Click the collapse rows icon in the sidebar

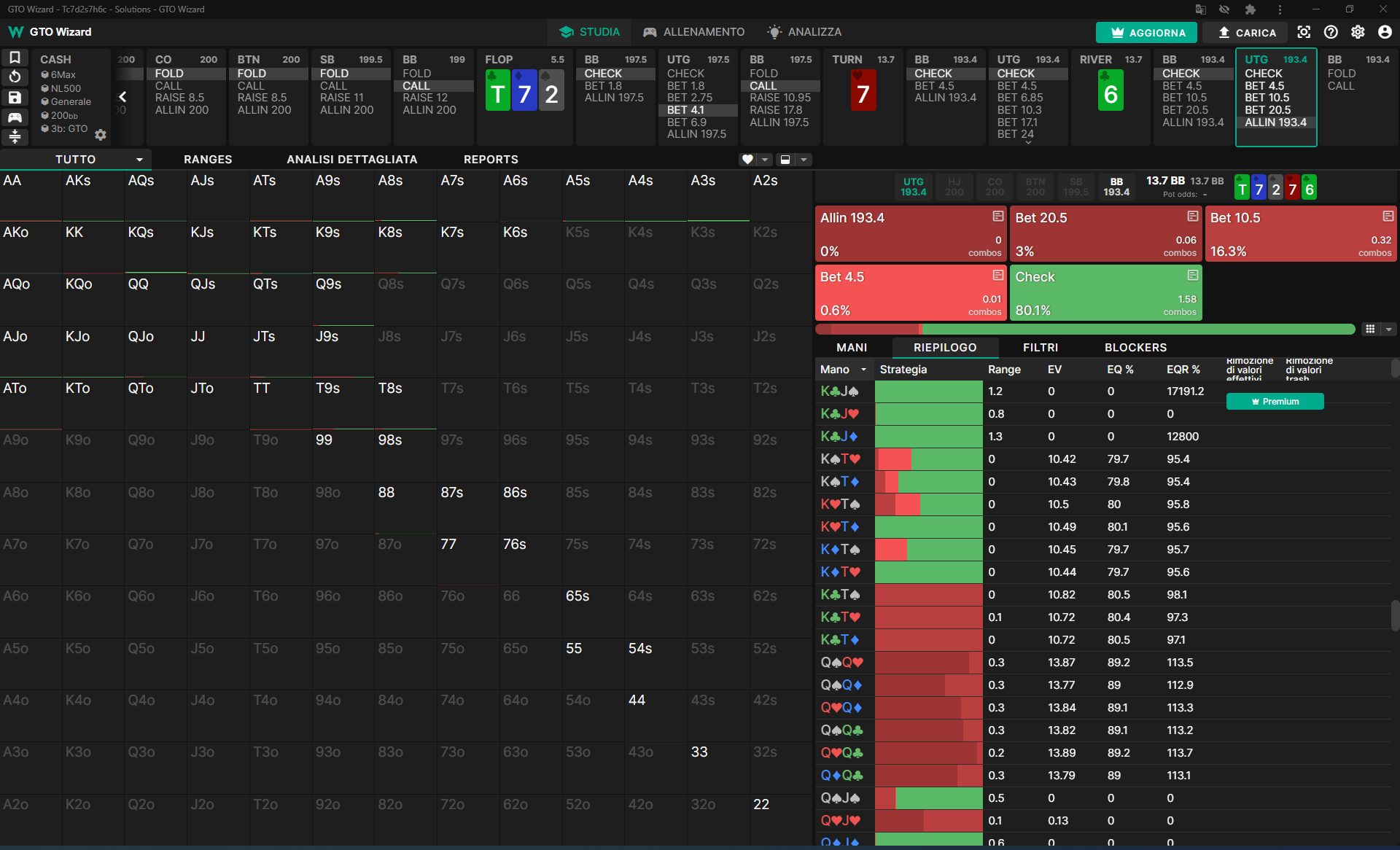click(15, 136)
